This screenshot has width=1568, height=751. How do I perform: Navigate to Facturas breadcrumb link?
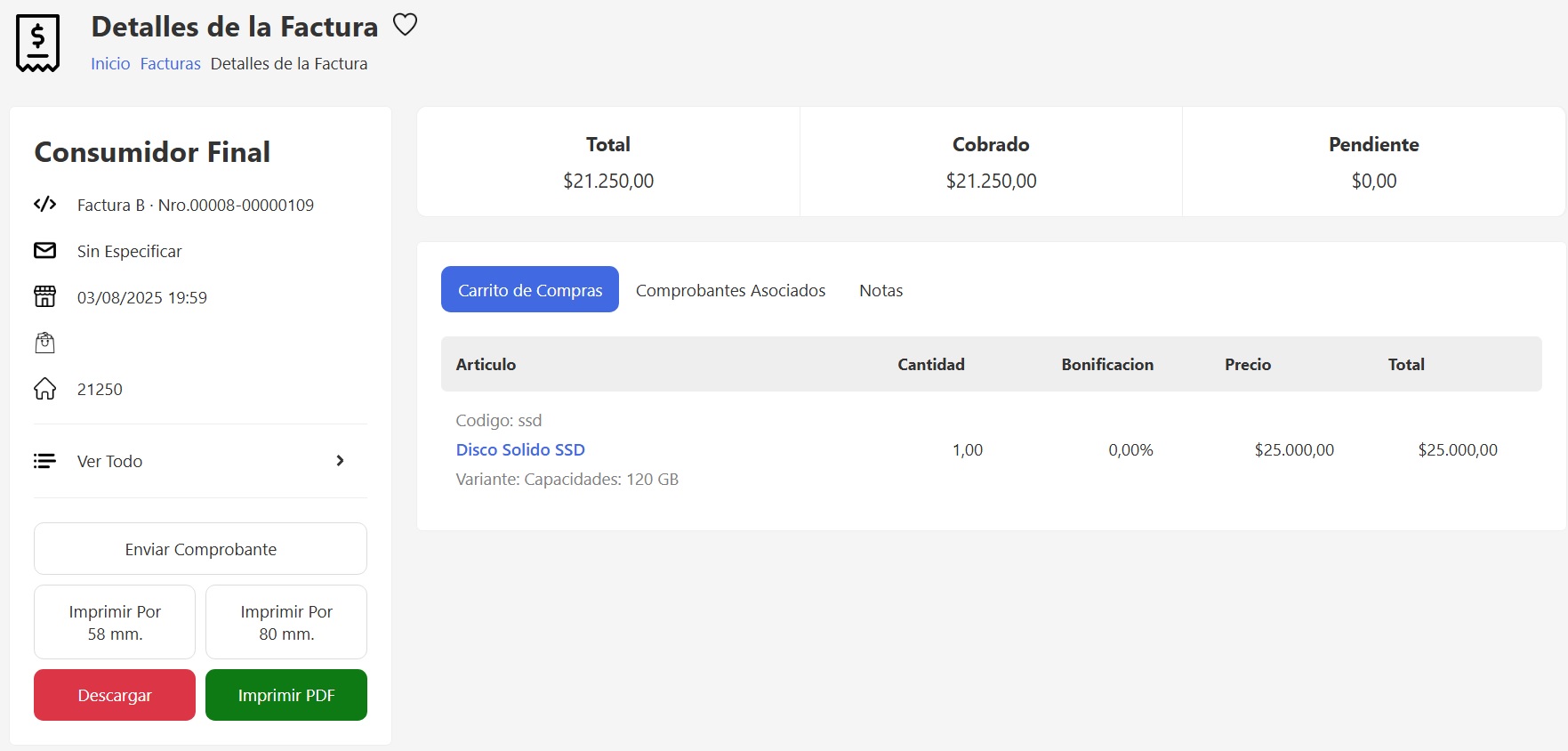tap(170, 64)
